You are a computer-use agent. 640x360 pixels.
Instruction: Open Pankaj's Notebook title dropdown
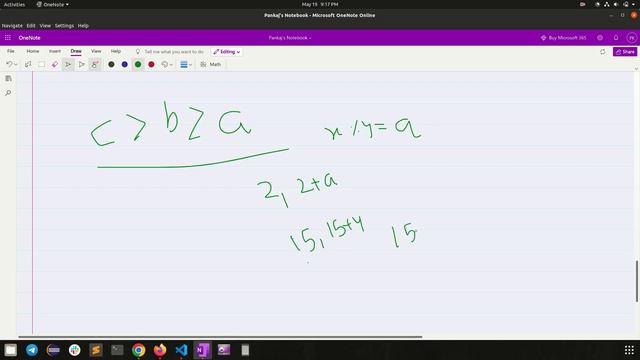point(290,38)
